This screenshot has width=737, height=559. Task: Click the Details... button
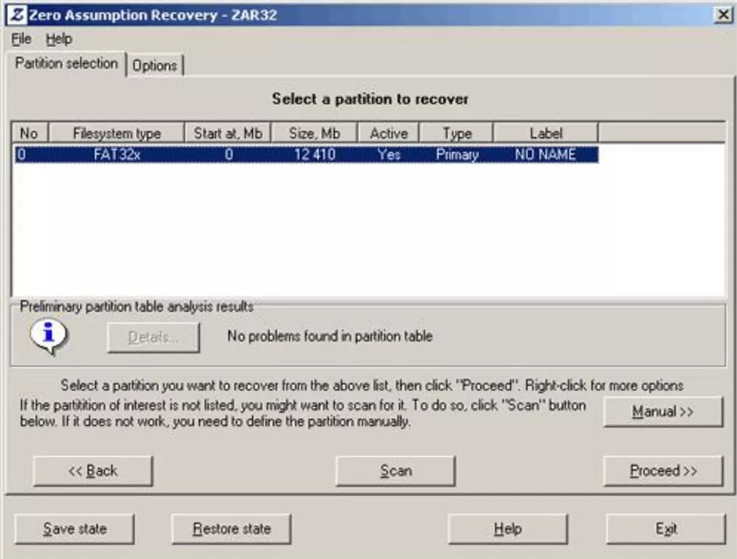(153, 337)
